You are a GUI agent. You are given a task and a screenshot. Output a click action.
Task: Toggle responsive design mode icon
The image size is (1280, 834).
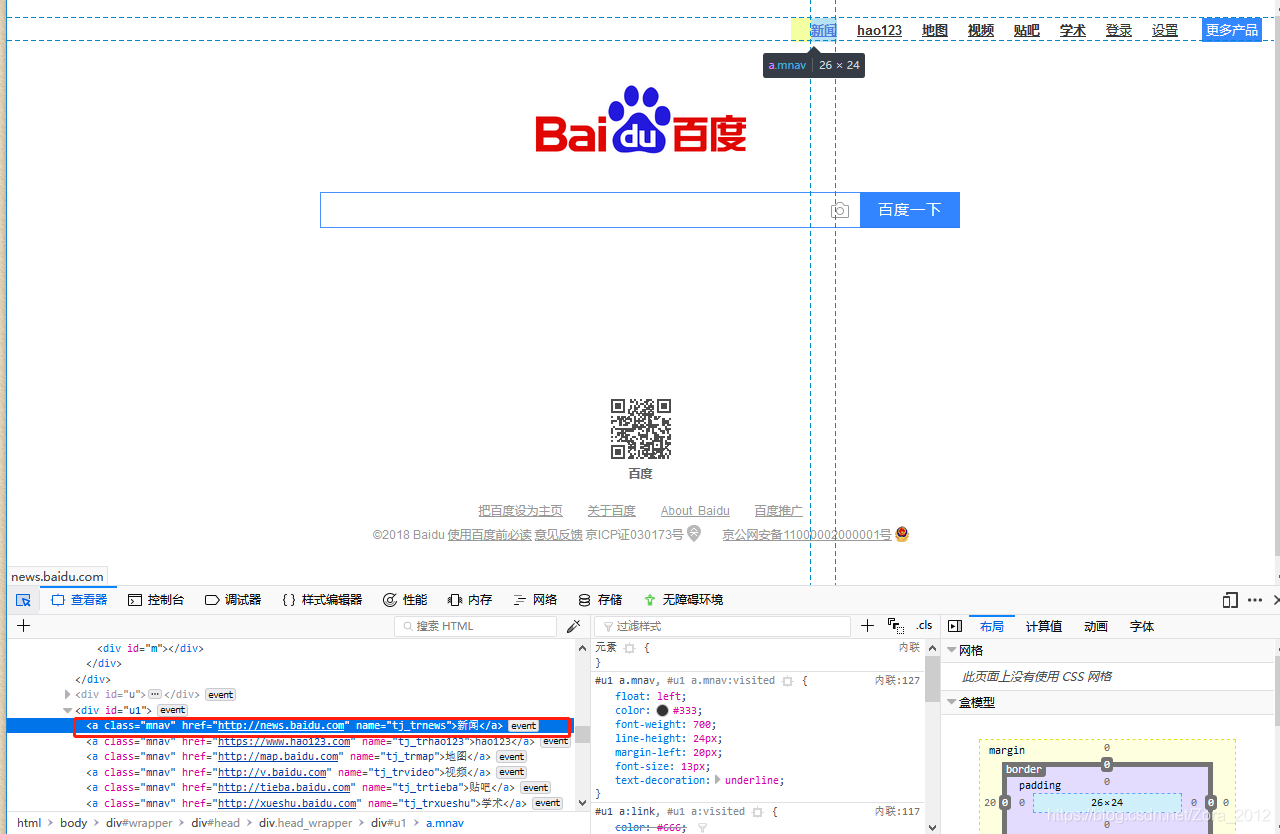(1230, 600)
